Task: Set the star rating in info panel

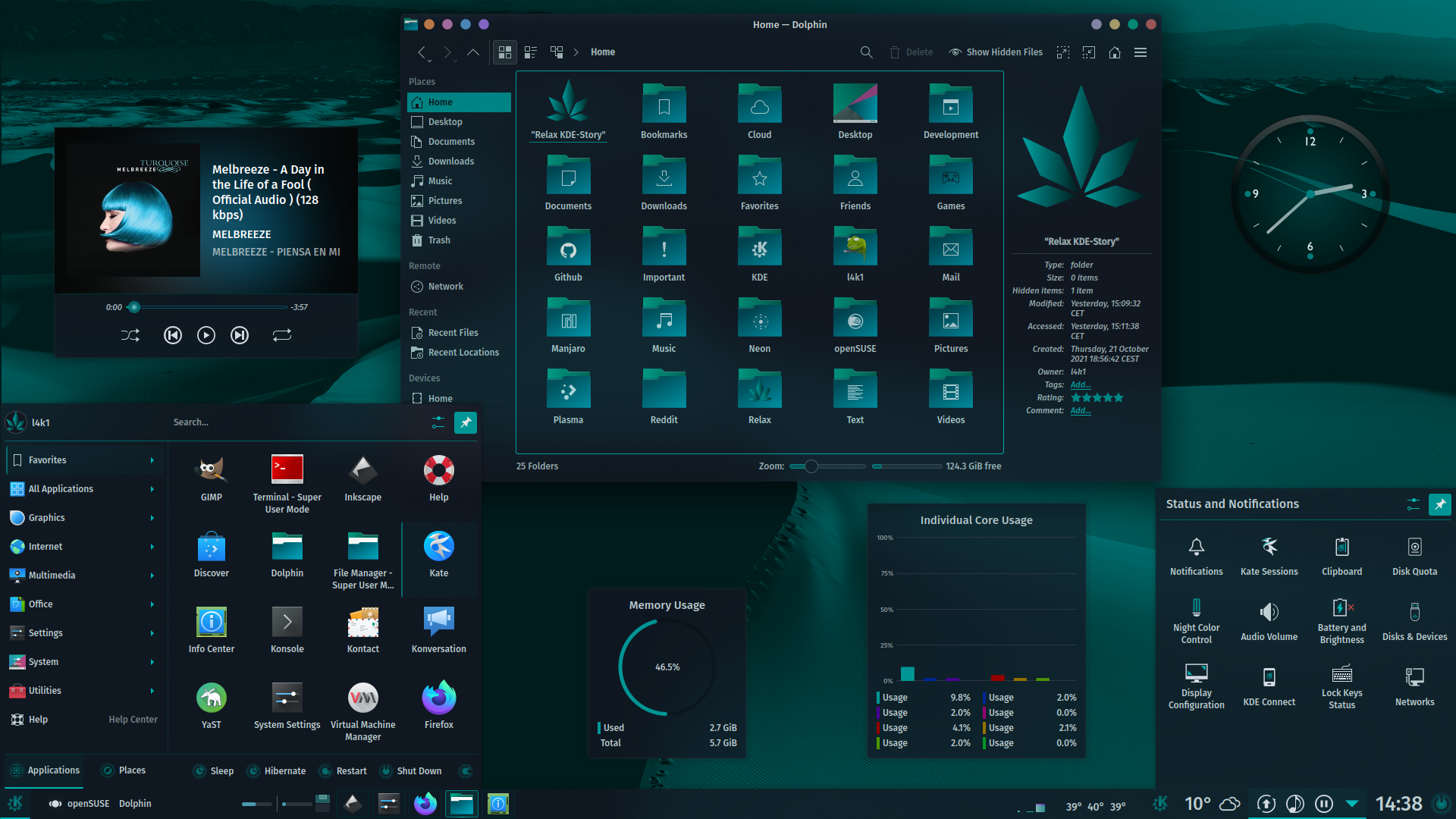Action: 1097,398
